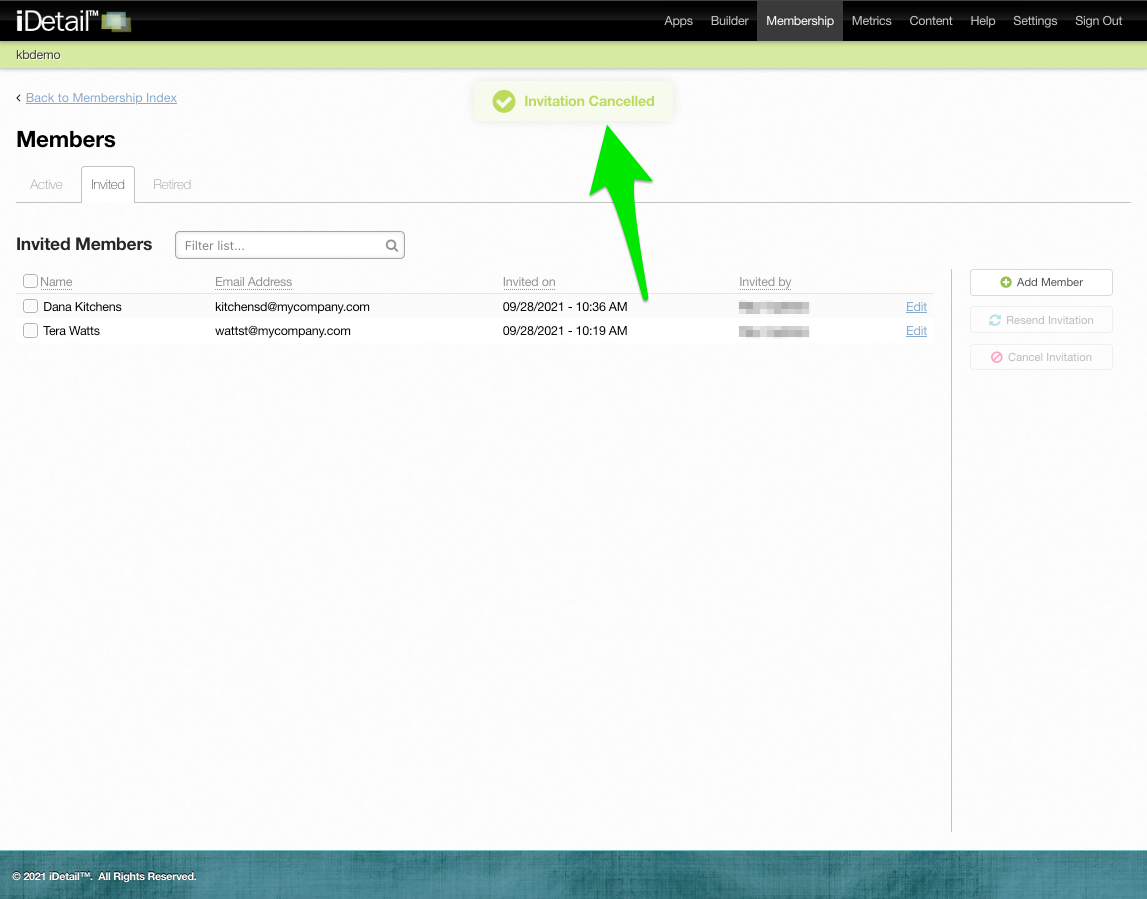The image size is (1147, 899).
Task: Go to the Membership section
Action: click(x=800, y=20)
